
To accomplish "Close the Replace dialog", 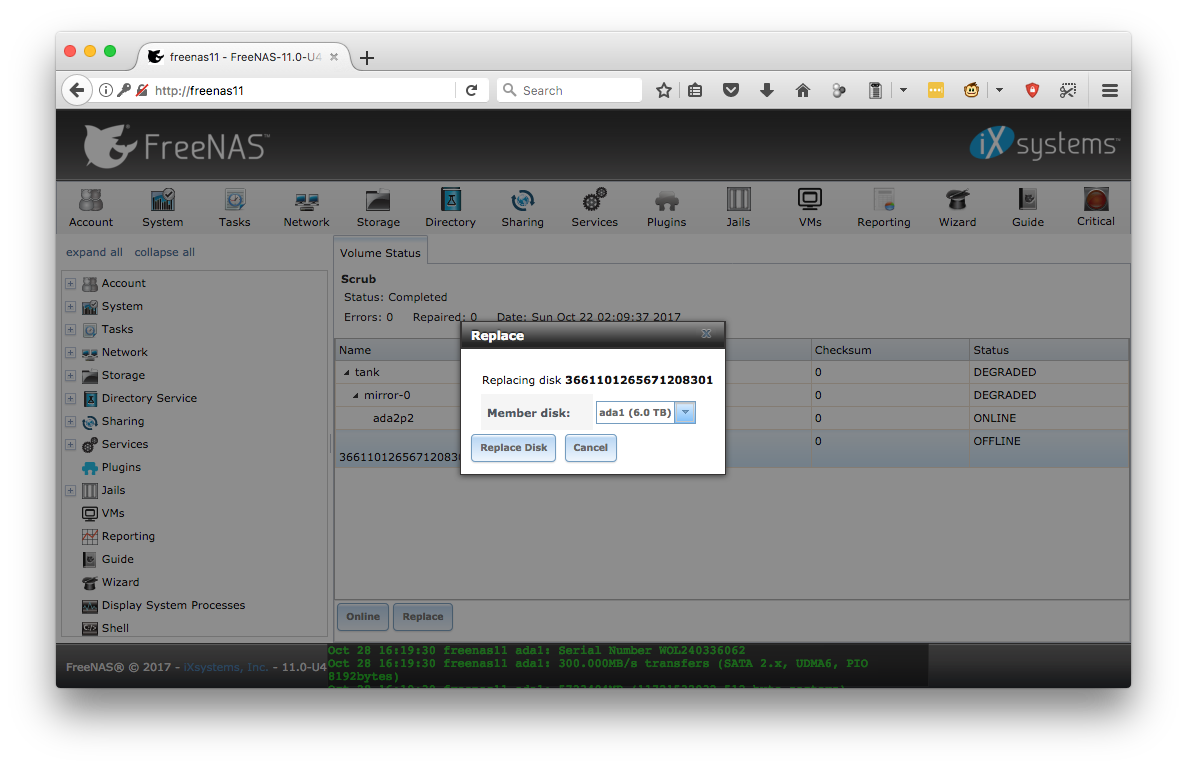I will click(x=706, y=334).
